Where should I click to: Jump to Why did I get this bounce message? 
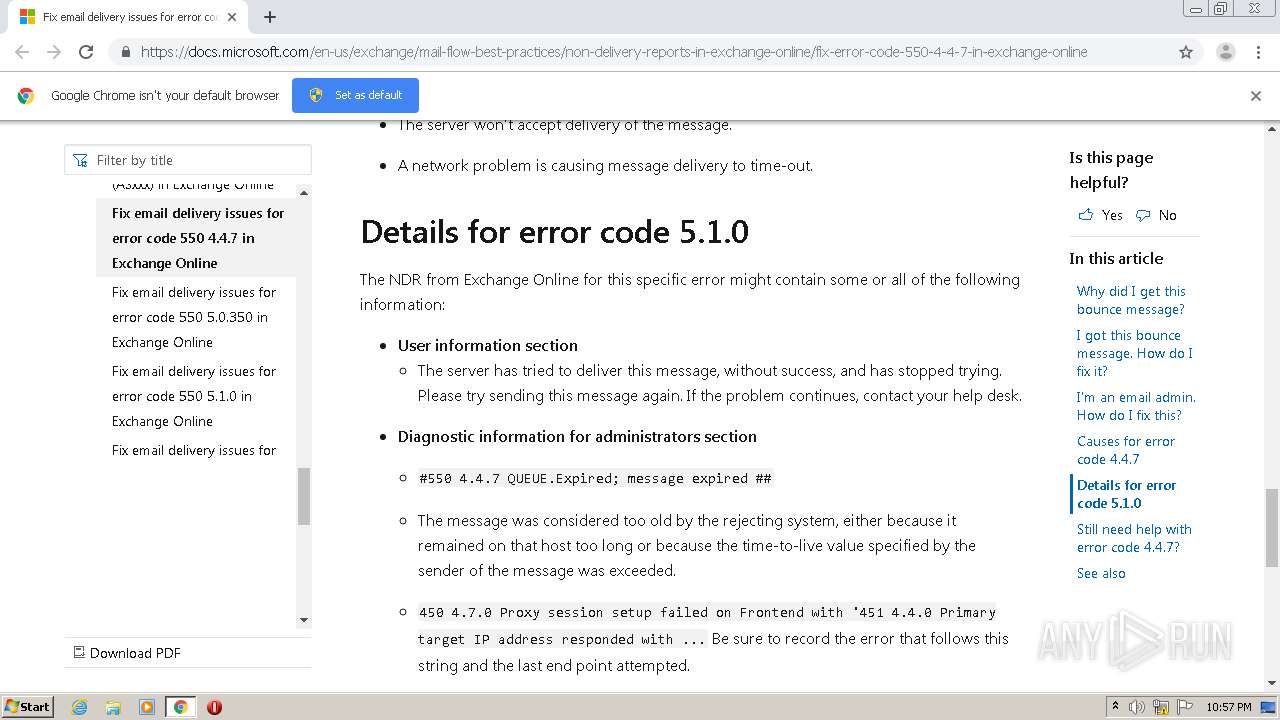click(x=1131, y=300)
